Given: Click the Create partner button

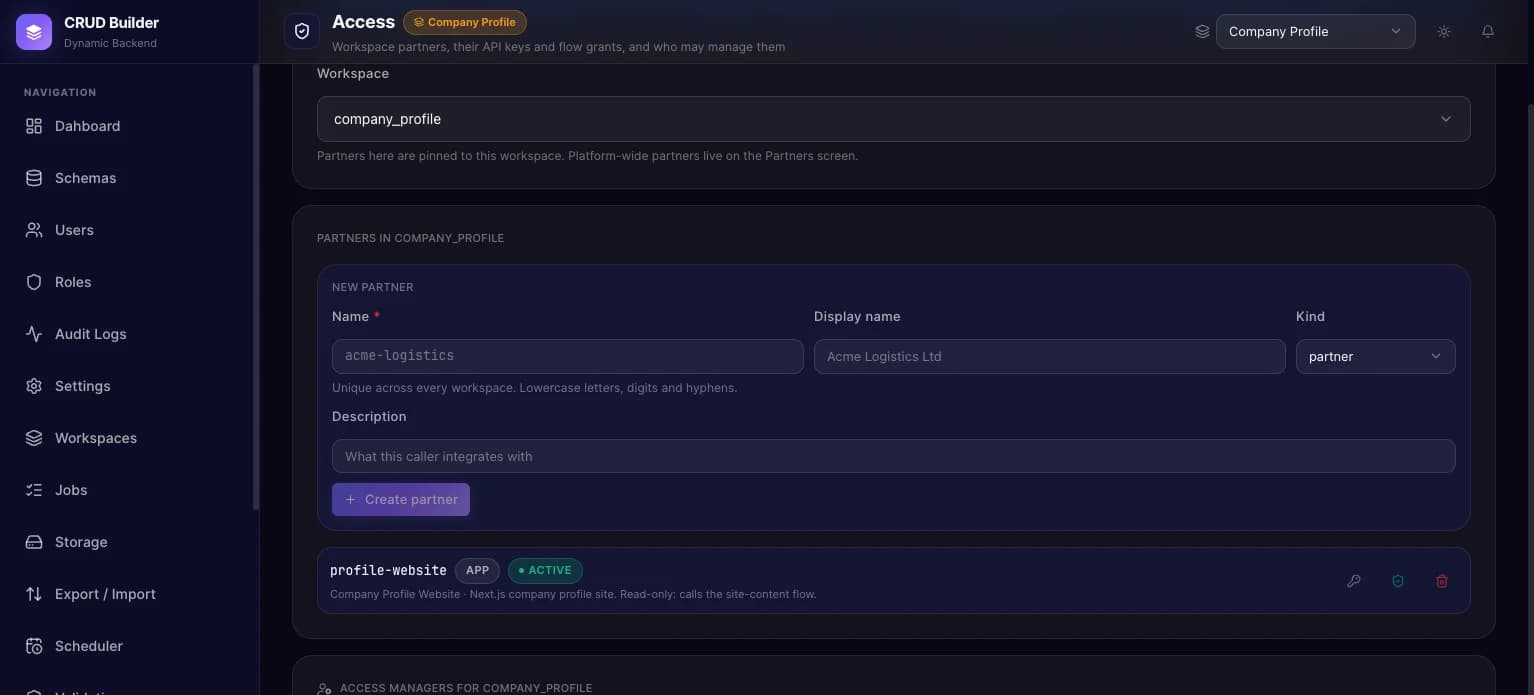Looking at the screenshot, I should point(401,499).
